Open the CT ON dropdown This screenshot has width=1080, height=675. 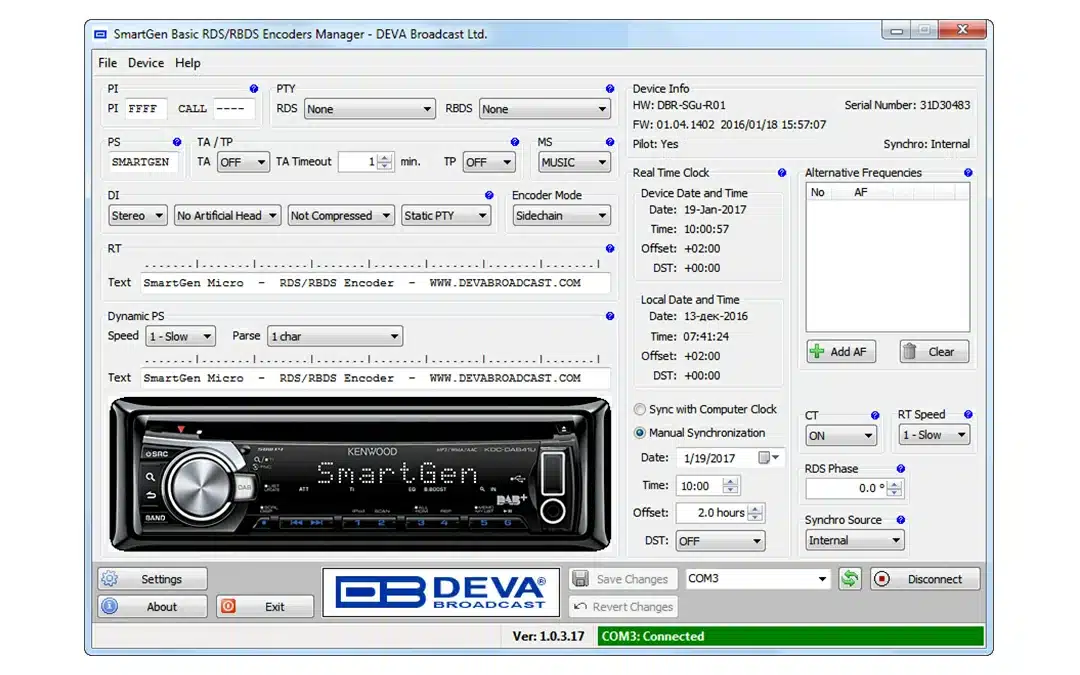840,435
